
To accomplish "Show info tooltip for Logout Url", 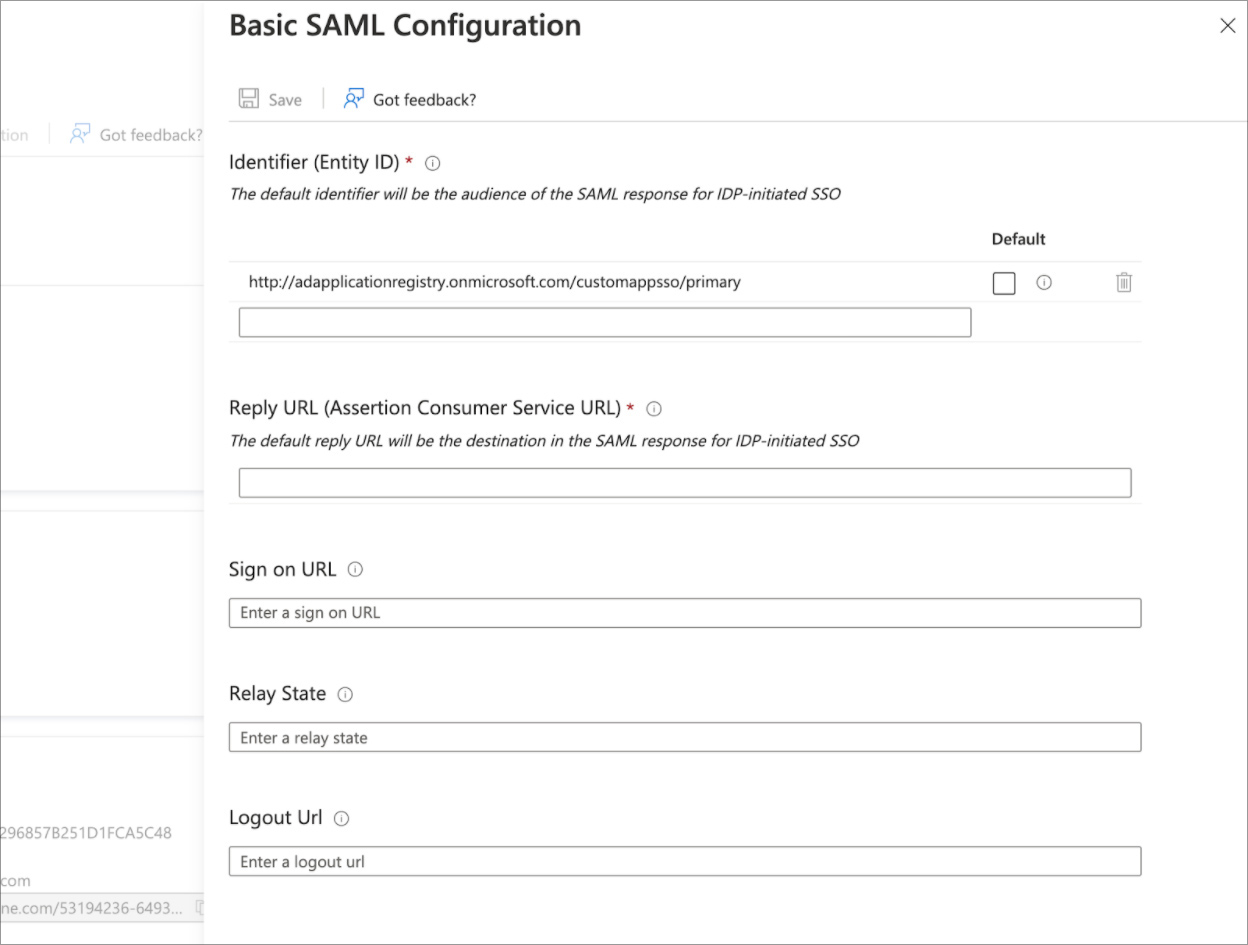I will coord(341,818).
